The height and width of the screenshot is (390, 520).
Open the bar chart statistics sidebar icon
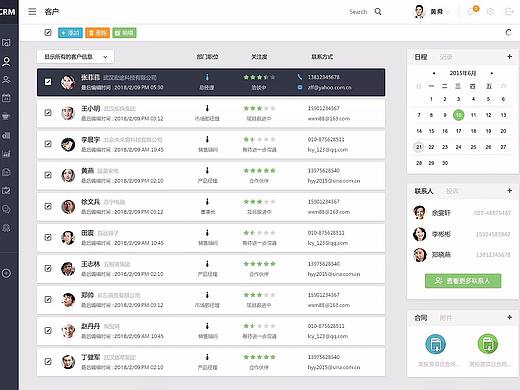point(6,154)
